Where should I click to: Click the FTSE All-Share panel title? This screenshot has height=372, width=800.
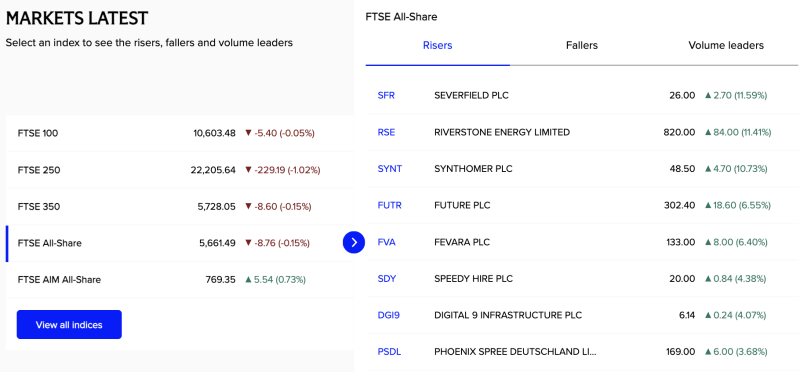pos(402,17)
